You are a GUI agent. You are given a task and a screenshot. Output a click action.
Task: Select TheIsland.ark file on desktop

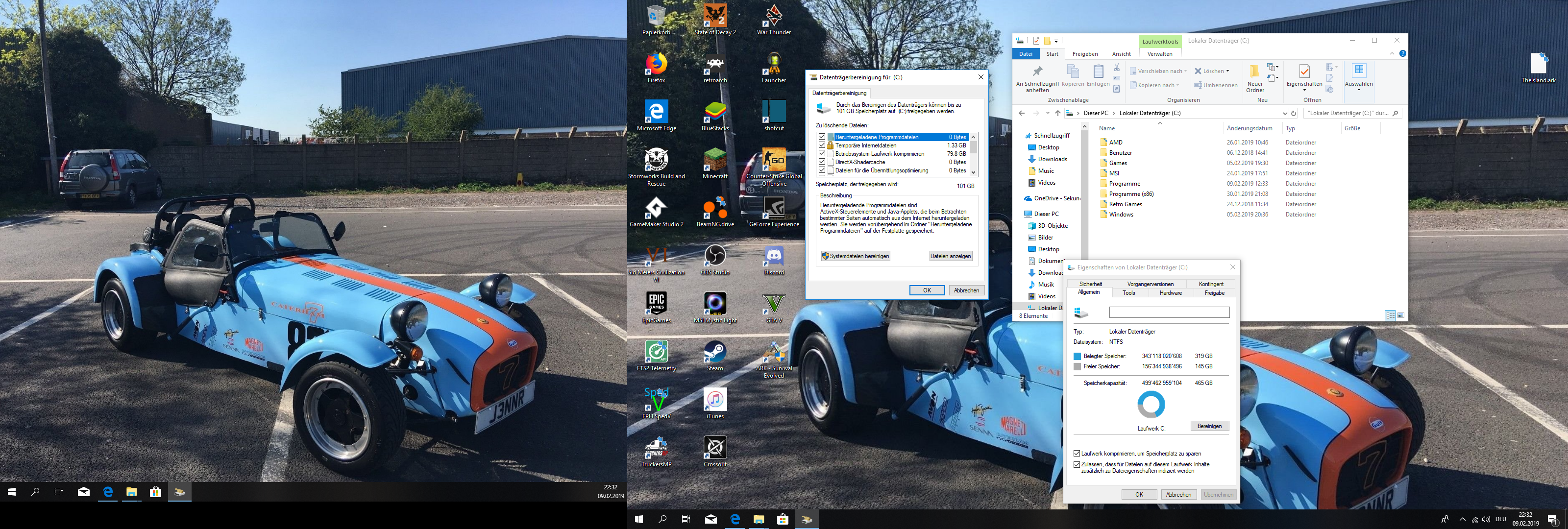pos(1538,68)
